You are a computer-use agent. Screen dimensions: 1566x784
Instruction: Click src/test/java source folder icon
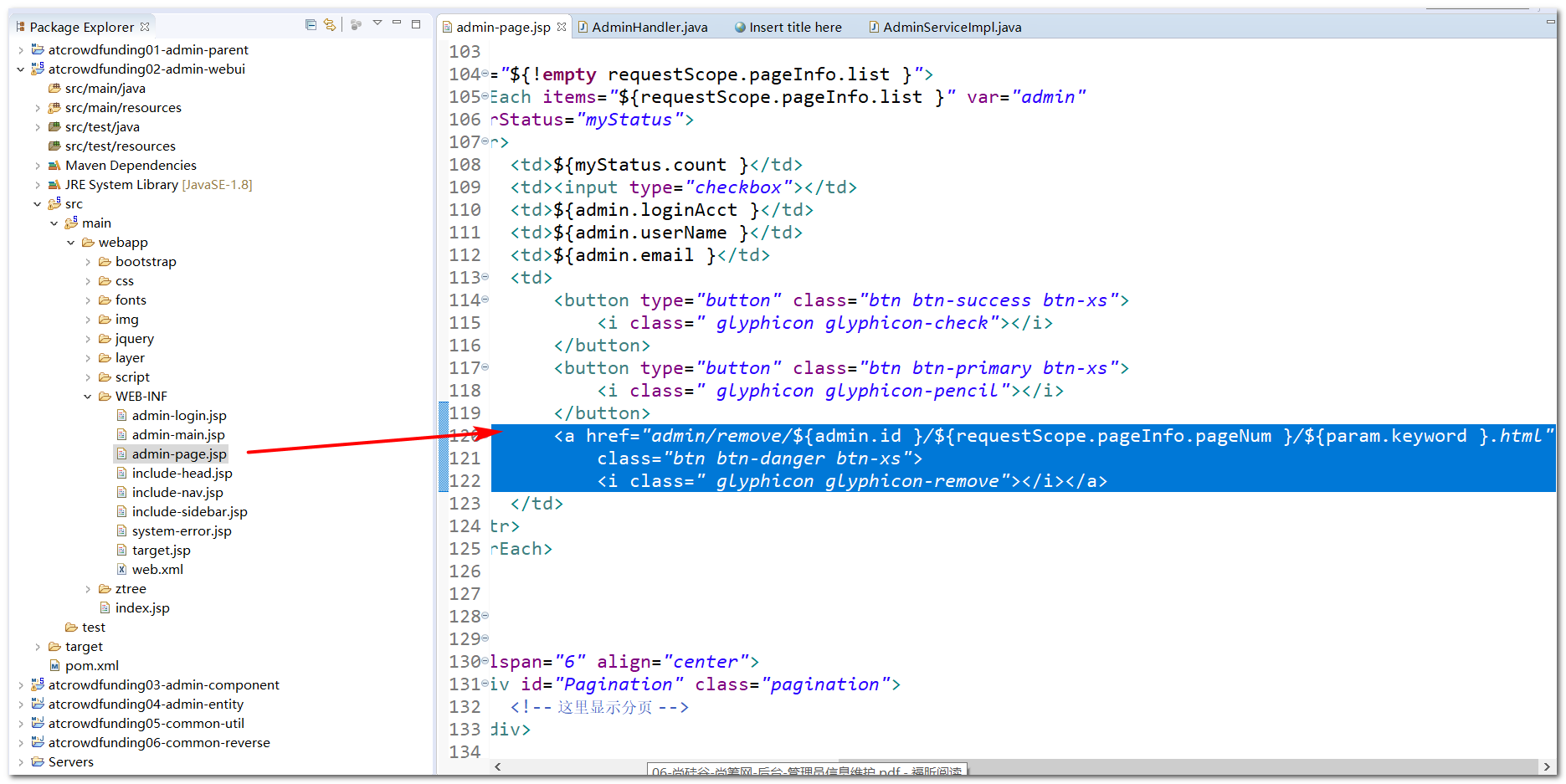[x=54, y=126]
